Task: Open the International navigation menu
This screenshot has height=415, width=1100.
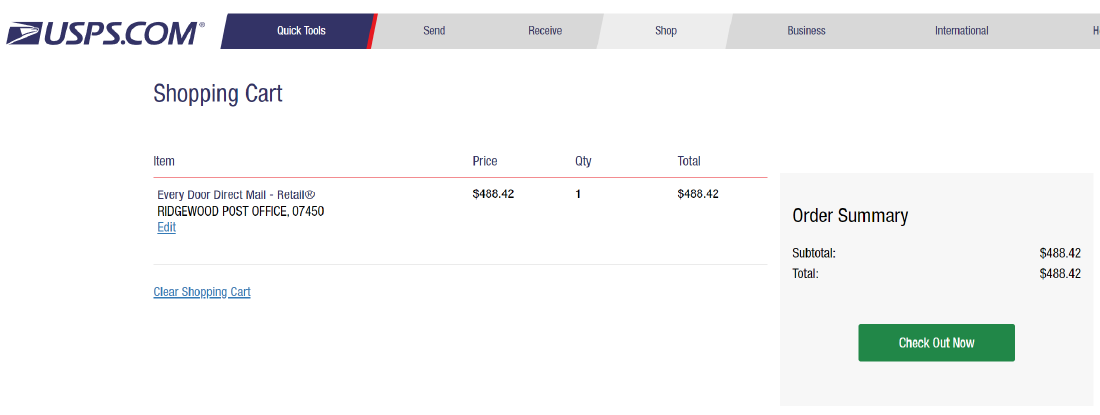Action: tap(961, 31)
